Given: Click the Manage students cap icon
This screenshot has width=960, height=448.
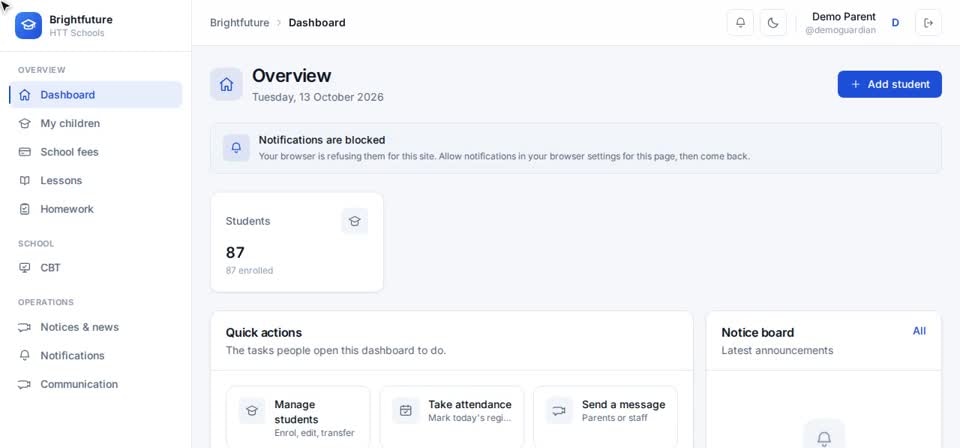Looking at the screenshot, I should click(x=252, y=411).
